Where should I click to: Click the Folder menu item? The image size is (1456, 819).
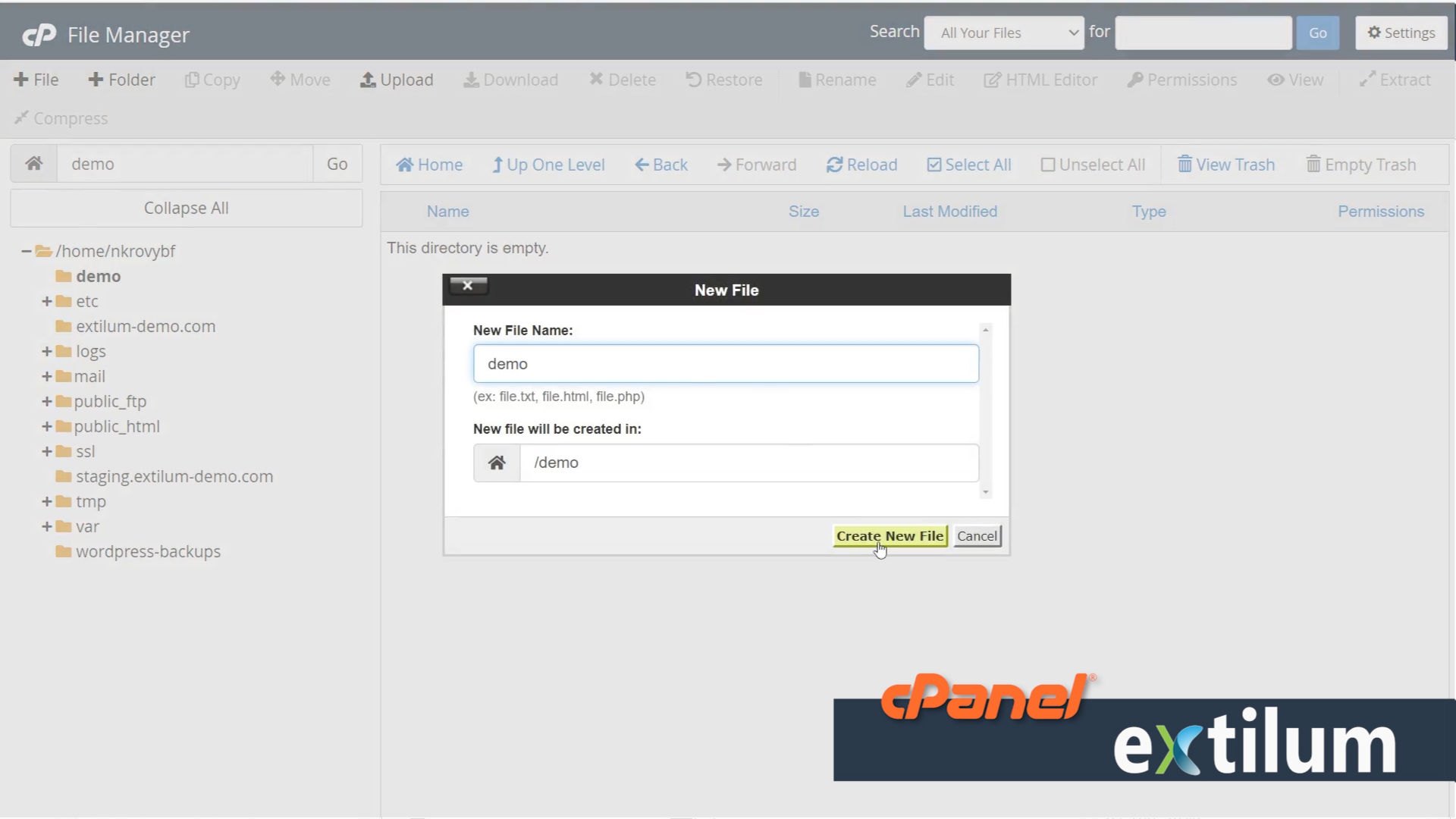click(121, 79)
